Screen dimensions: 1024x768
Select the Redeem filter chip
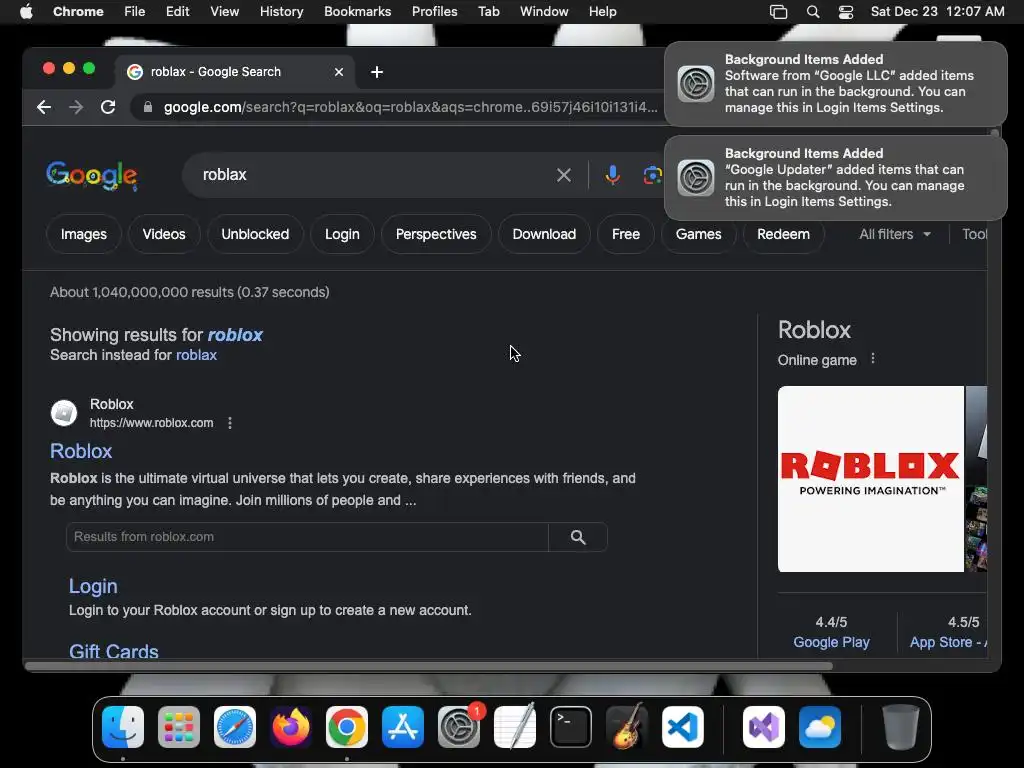pyautogui.click(x=783, y=234)
